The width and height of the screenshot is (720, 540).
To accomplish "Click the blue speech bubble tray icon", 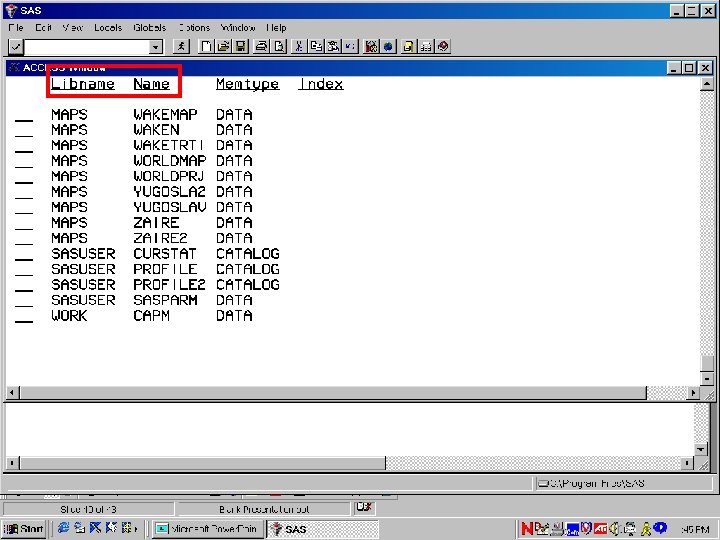I will click(660, 528).
